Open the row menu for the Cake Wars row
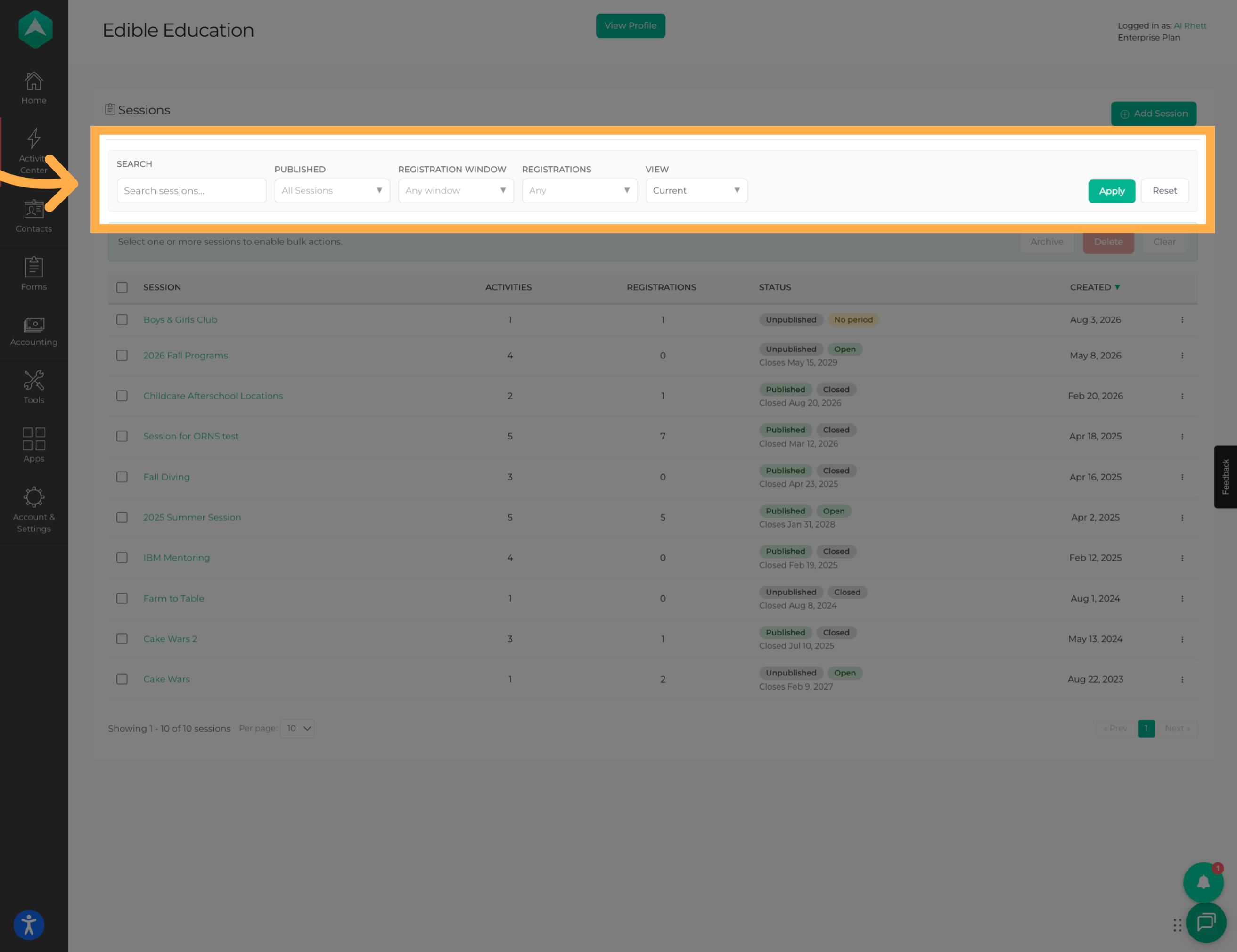 click(1182, 680)
